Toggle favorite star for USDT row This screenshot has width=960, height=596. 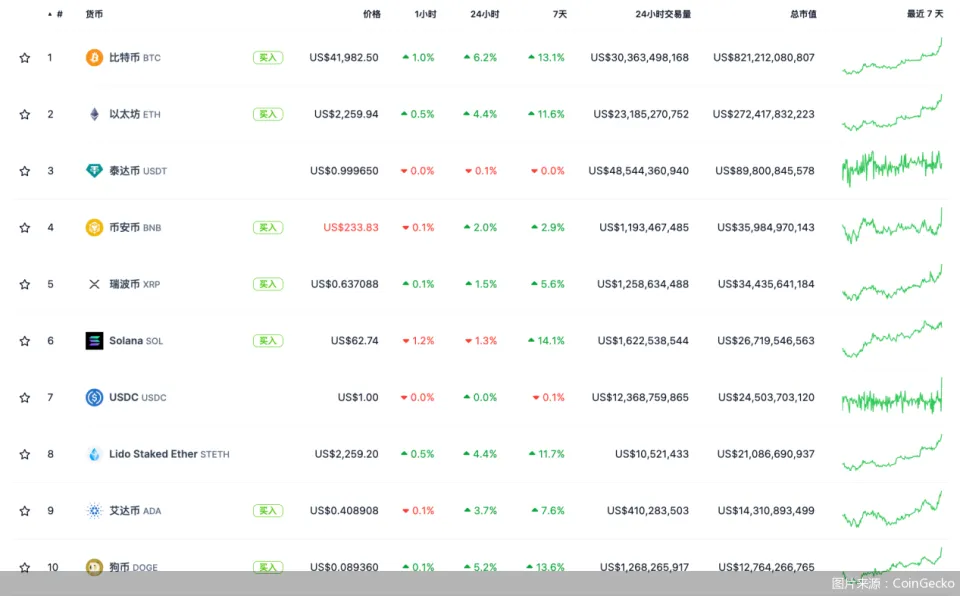pos(25,171)
